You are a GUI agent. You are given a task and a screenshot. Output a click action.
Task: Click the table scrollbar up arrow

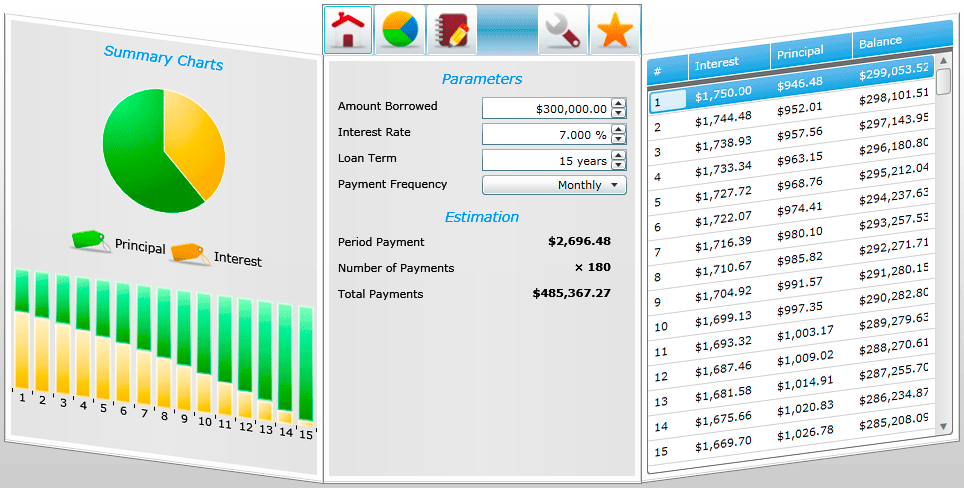(x=944, y=61)
